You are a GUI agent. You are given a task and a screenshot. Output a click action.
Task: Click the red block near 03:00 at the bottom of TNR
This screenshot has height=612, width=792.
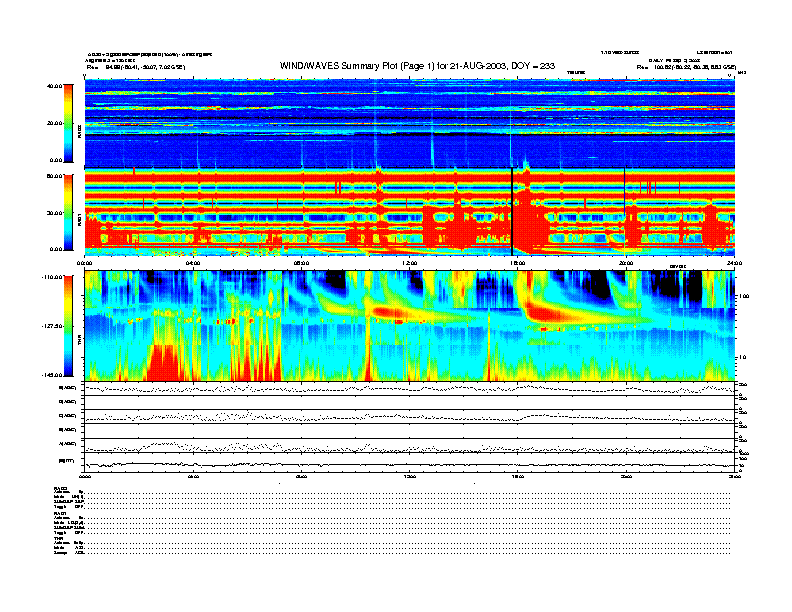(164, 362)
